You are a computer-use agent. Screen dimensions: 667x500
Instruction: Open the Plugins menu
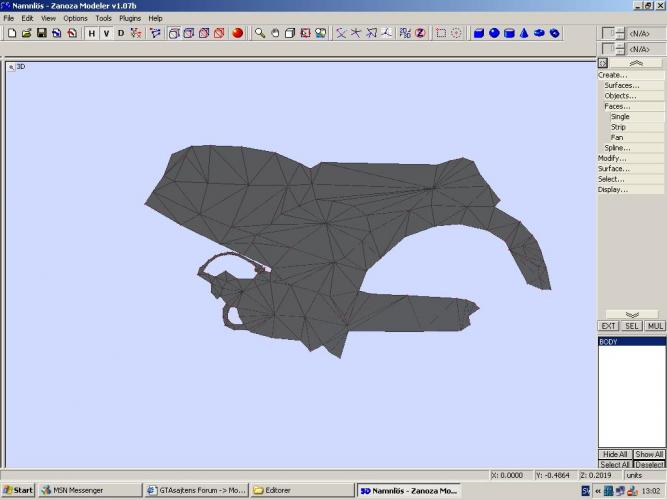[130, 18]
